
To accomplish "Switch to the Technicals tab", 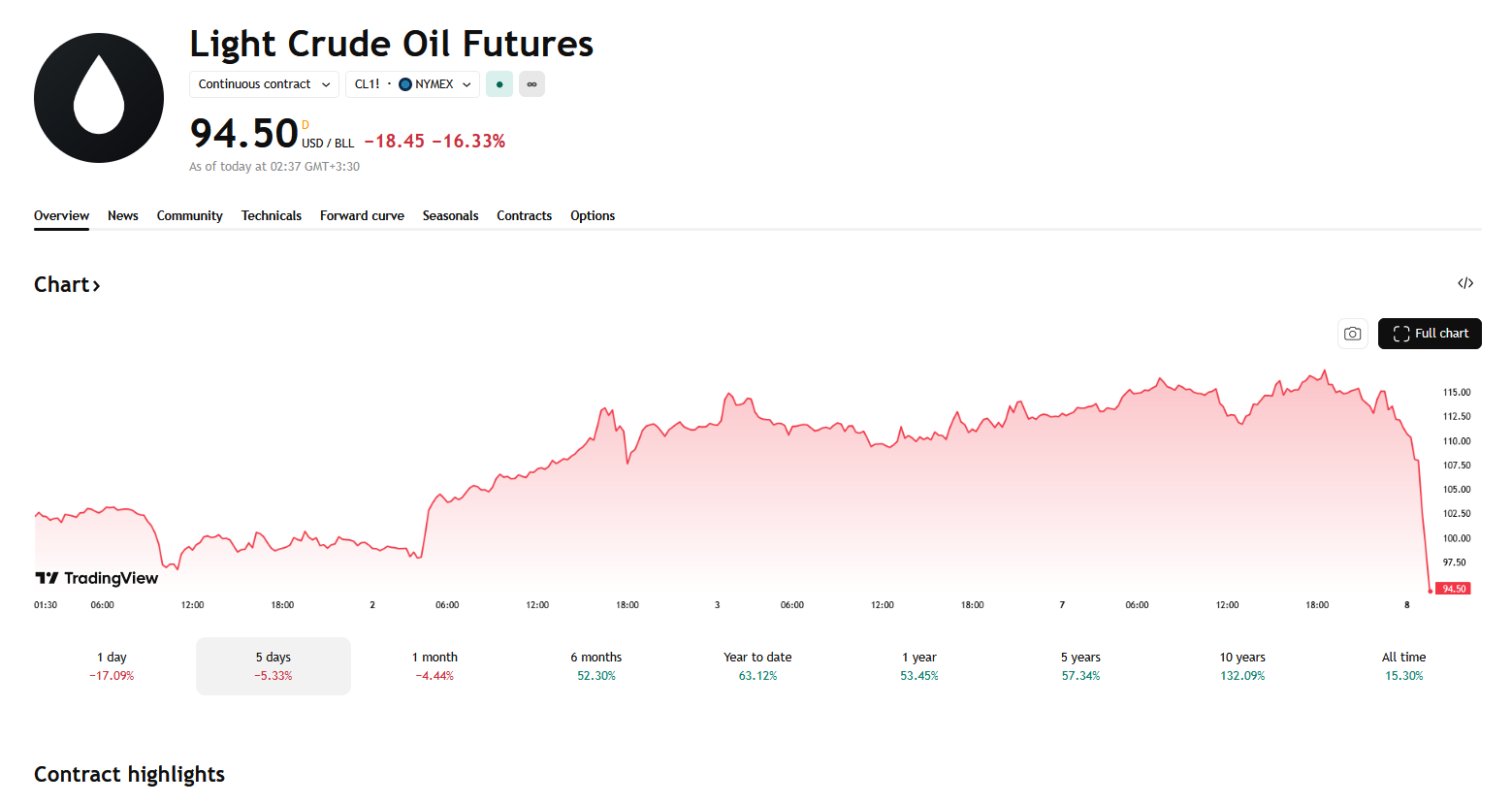I will tap(271, 215).
